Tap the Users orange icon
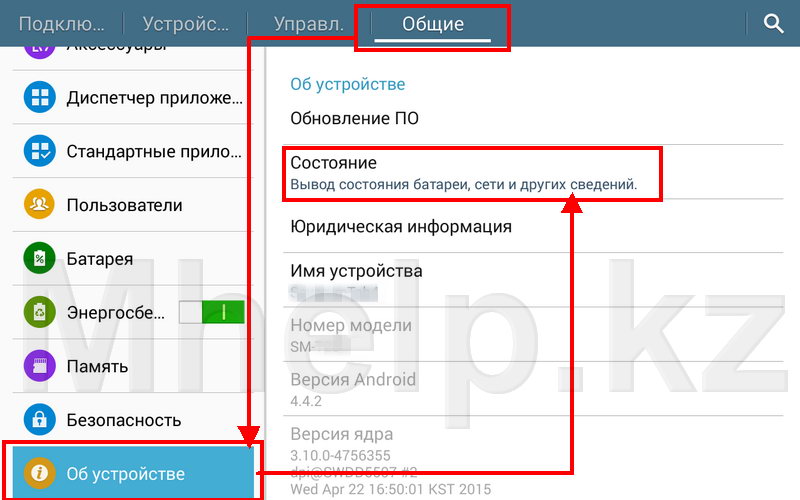 (x=40, y=205)
